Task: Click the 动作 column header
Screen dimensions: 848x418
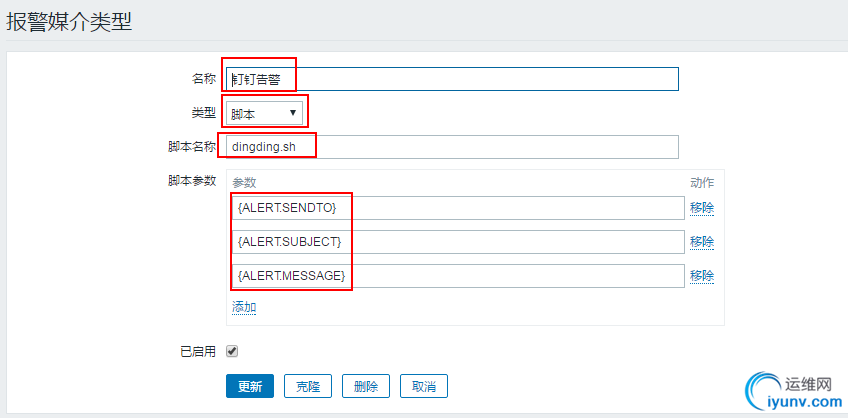Action: pos(702,183)
